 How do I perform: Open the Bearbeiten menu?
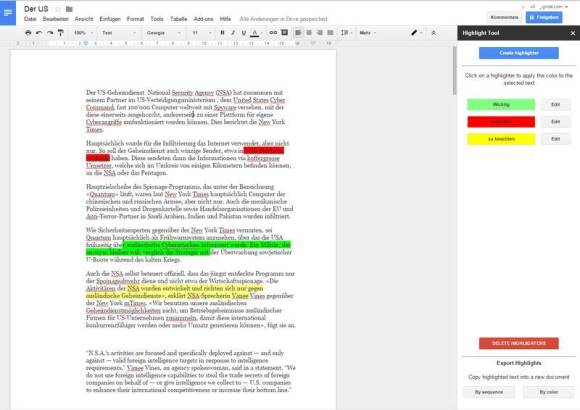point(55,19)
